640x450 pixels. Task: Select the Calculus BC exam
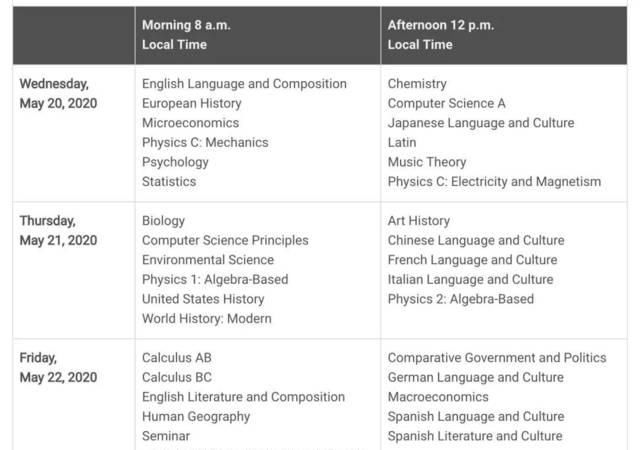177,377
